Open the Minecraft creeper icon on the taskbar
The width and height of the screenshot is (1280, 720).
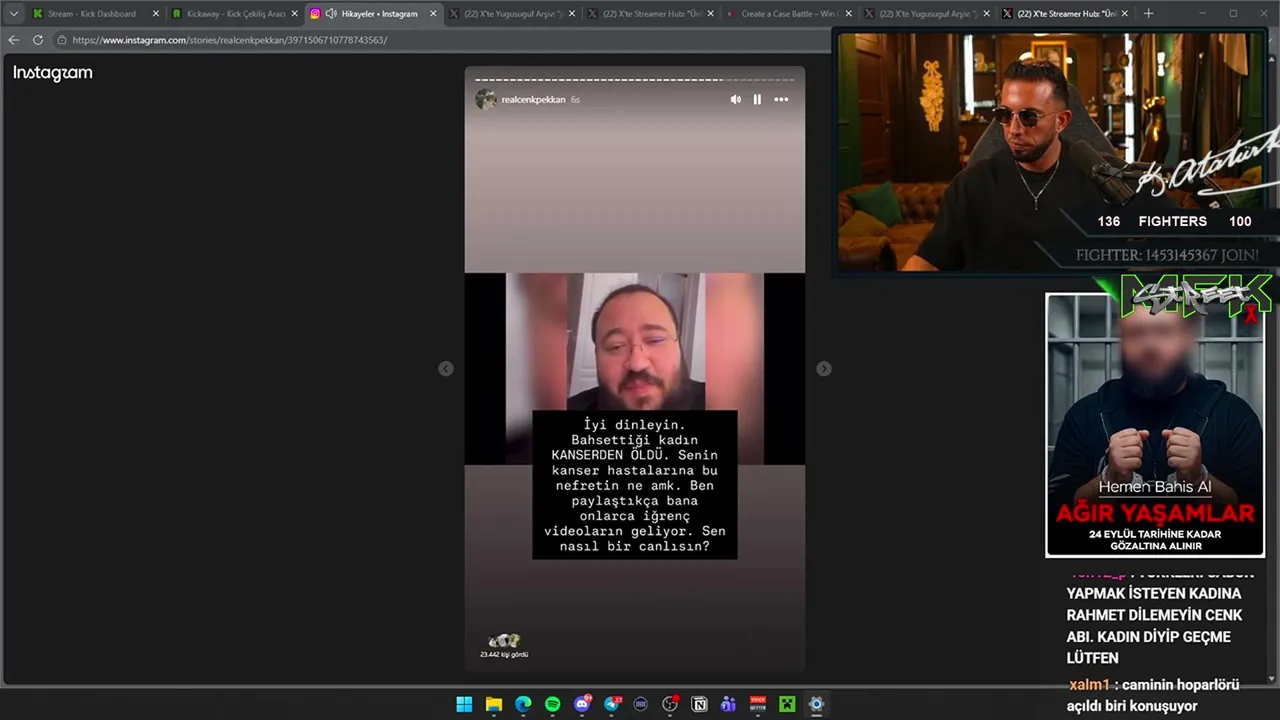tap(787, 704)
